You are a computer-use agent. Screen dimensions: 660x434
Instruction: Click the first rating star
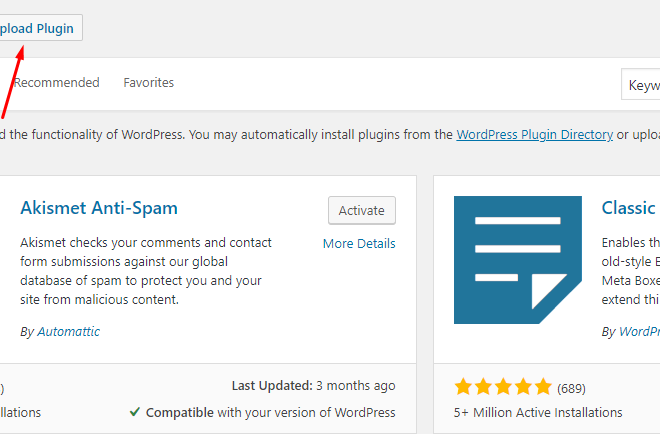pyautogui.click(x=463, y=386)
